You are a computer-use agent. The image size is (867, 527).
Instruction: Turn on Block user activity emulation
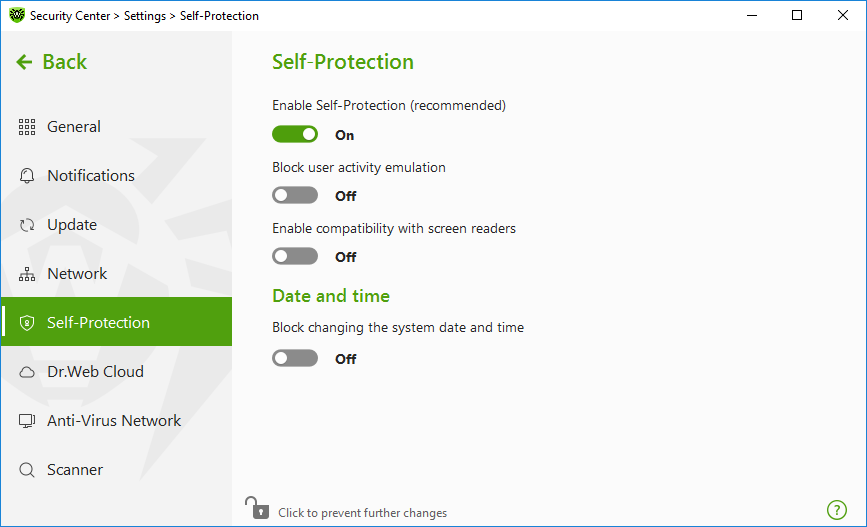tap(295, 195)
